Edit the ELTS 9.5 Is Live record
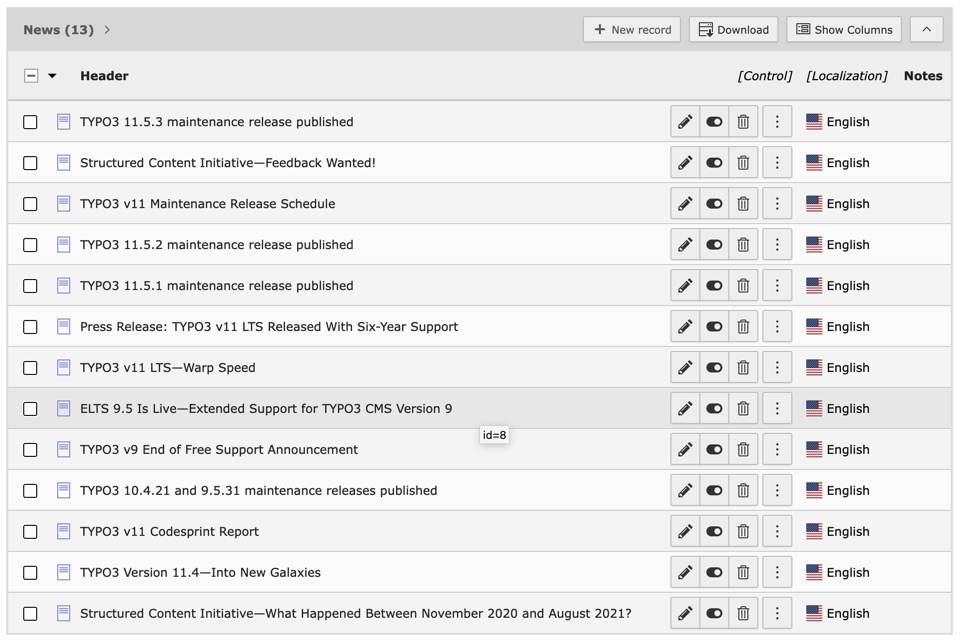This screenshot has height=644, width=962. coord(685,409)
